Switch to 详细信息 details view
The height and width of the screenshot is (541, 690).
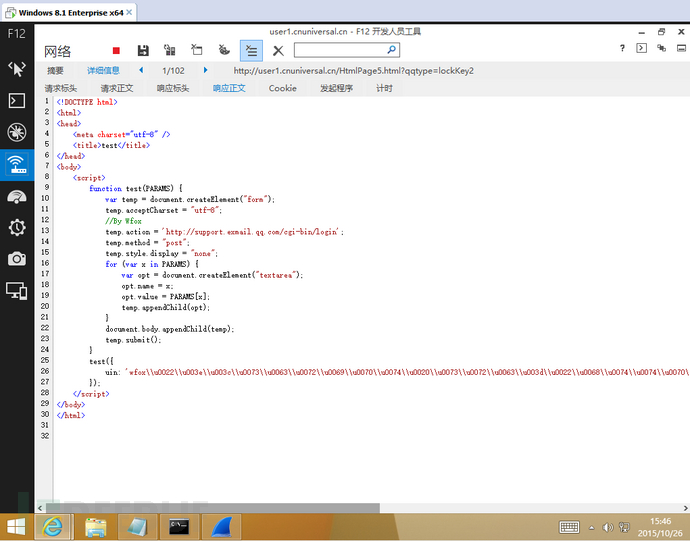pyautogui.click(x=103, y=70)
